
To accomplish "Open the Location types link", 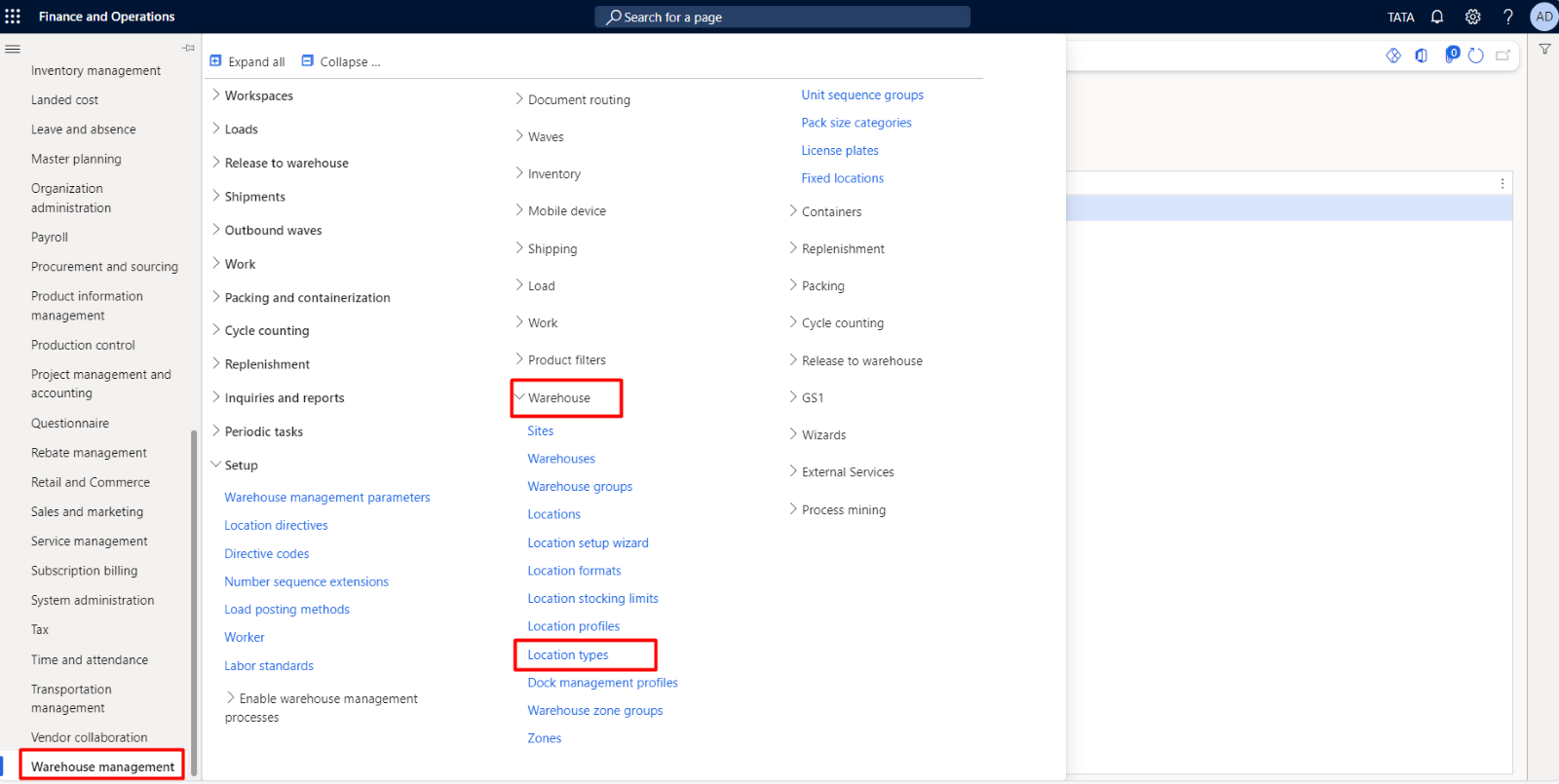I will [x=568, y=654].
